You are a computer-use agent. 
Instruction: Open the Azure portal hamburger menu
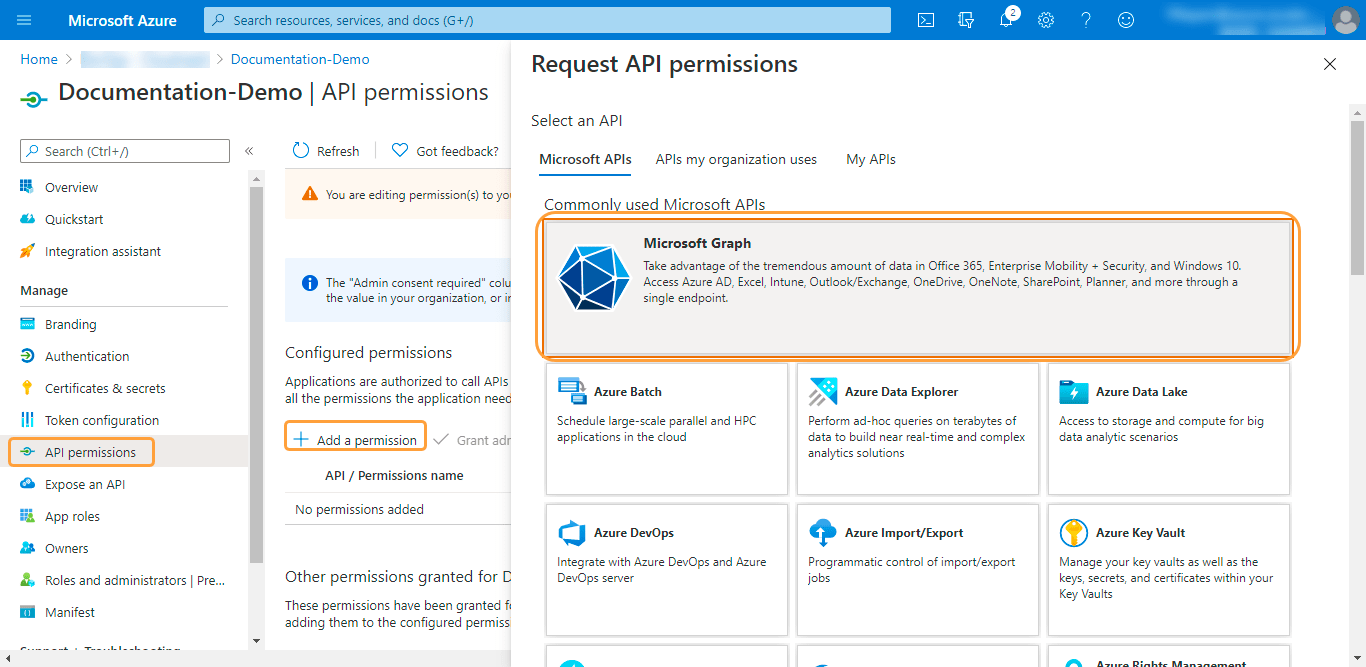[25, 20]
